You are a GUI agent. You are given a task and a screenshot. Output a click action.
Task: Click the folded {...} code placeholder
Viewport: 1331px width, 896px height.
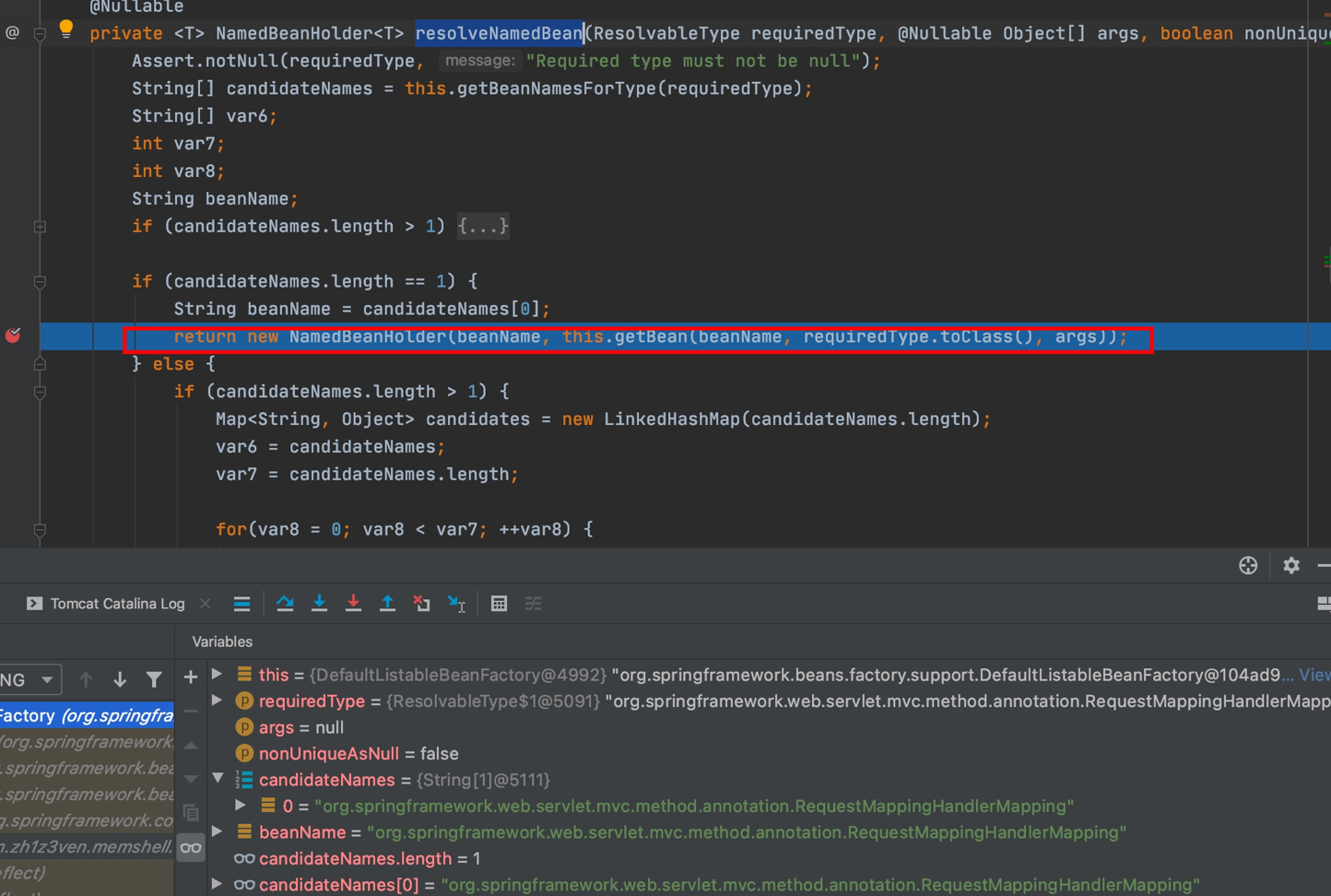tap(483, 226)
